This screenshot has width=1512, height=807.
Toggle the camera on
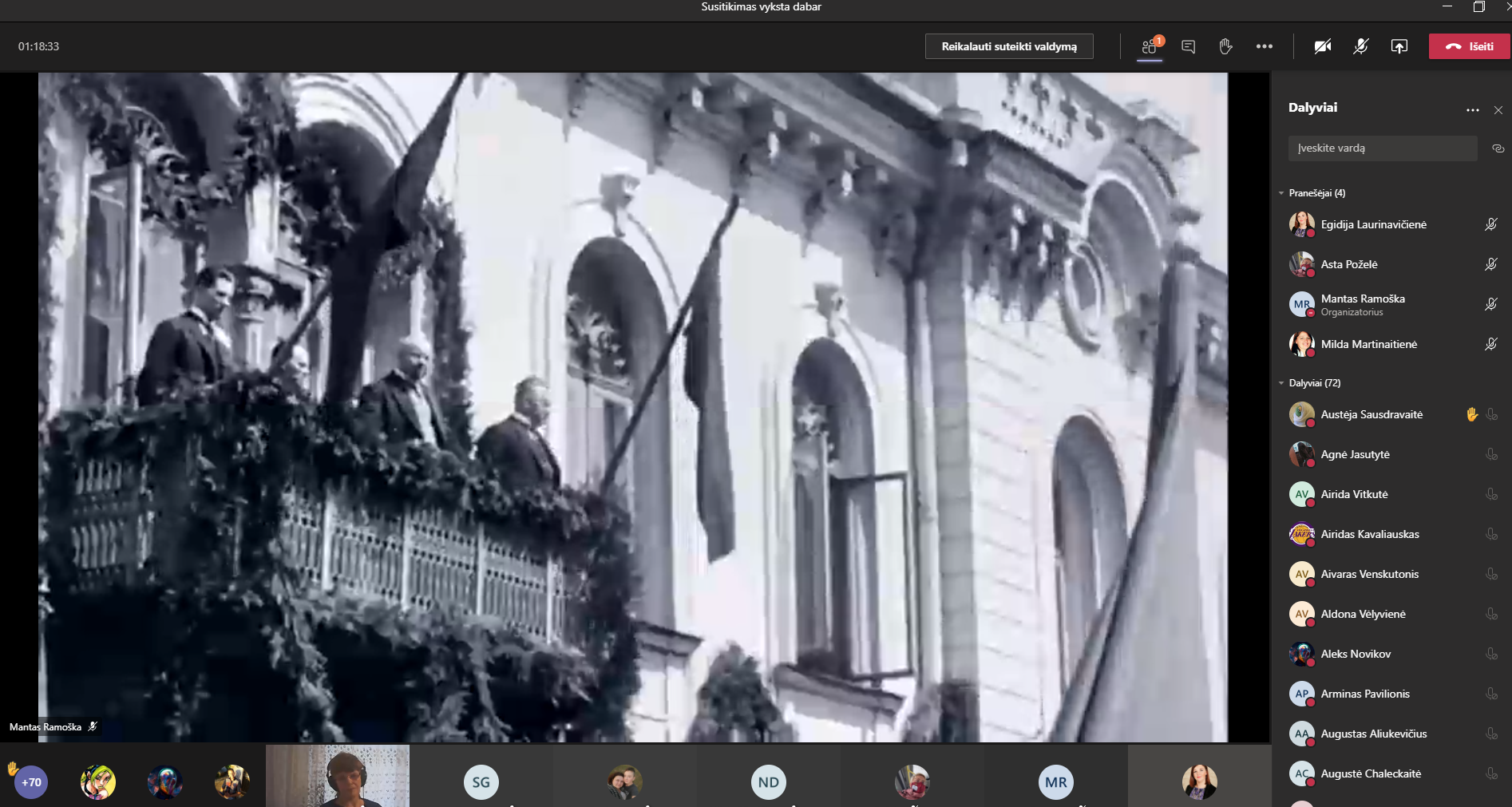click(x=1323, y=46)
